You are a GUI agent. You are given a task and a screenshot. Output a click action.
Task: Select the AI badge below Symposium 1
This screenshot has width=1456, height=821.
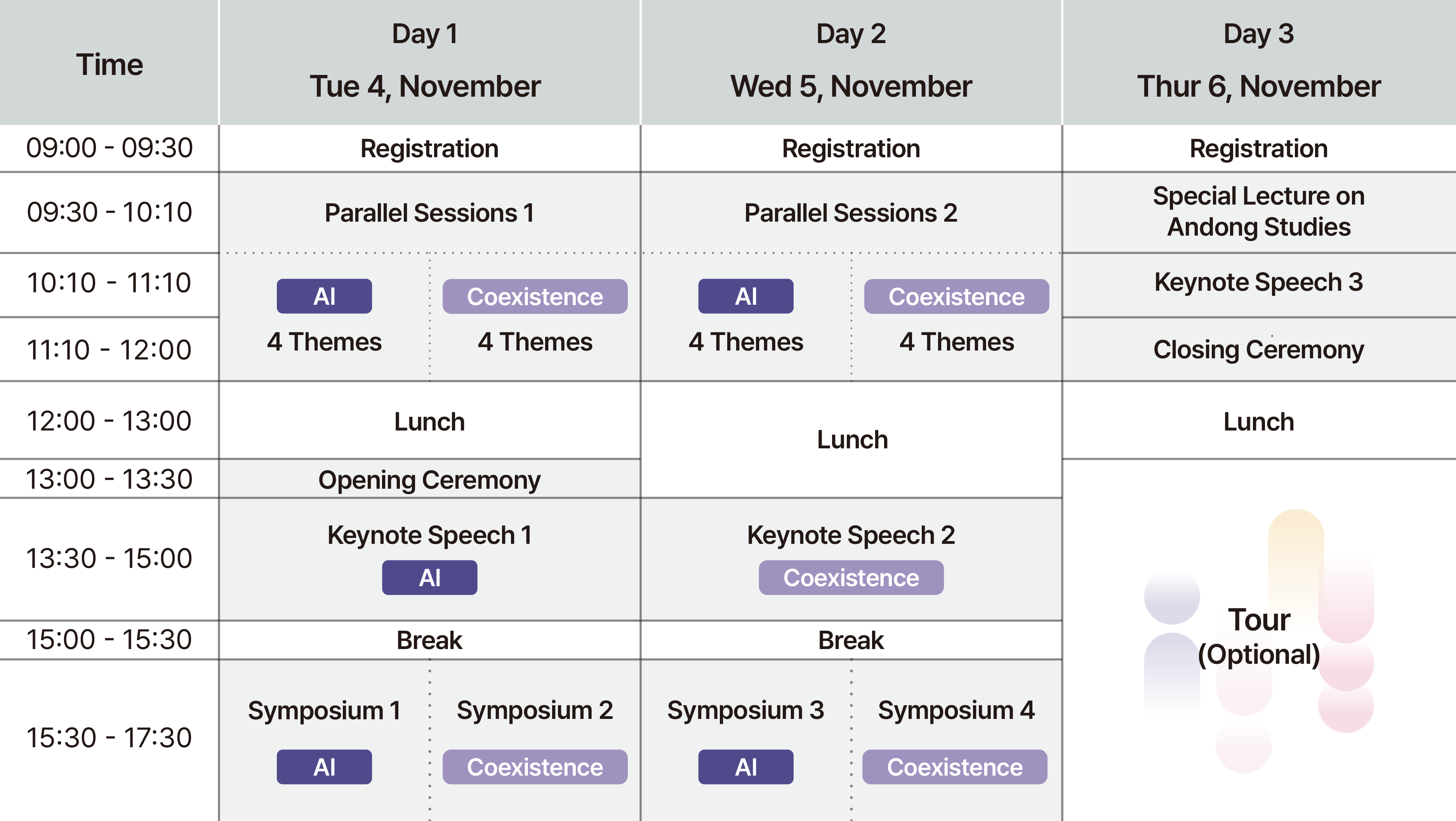click(324, 767)
